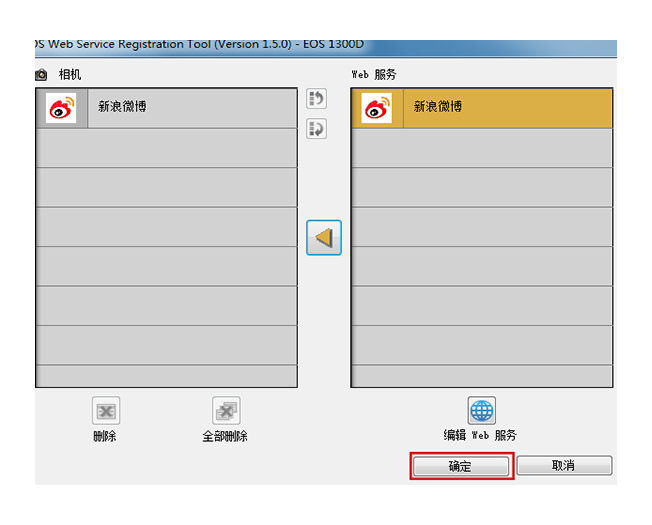Viewport: 652px width, 525px height.
Task: Confirm with the 确定 button
Action: (x=461, y=466)
